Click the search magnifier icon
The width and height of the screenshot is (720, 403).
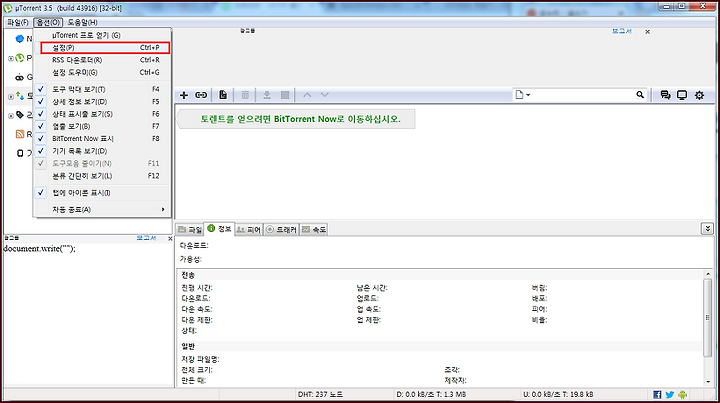[x=640, y=95]
